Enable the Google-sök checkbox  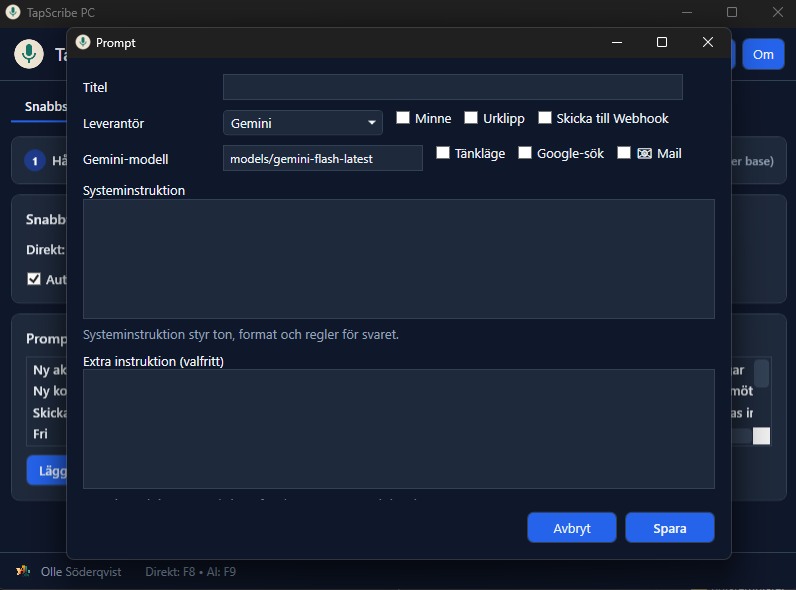(524, 153)
